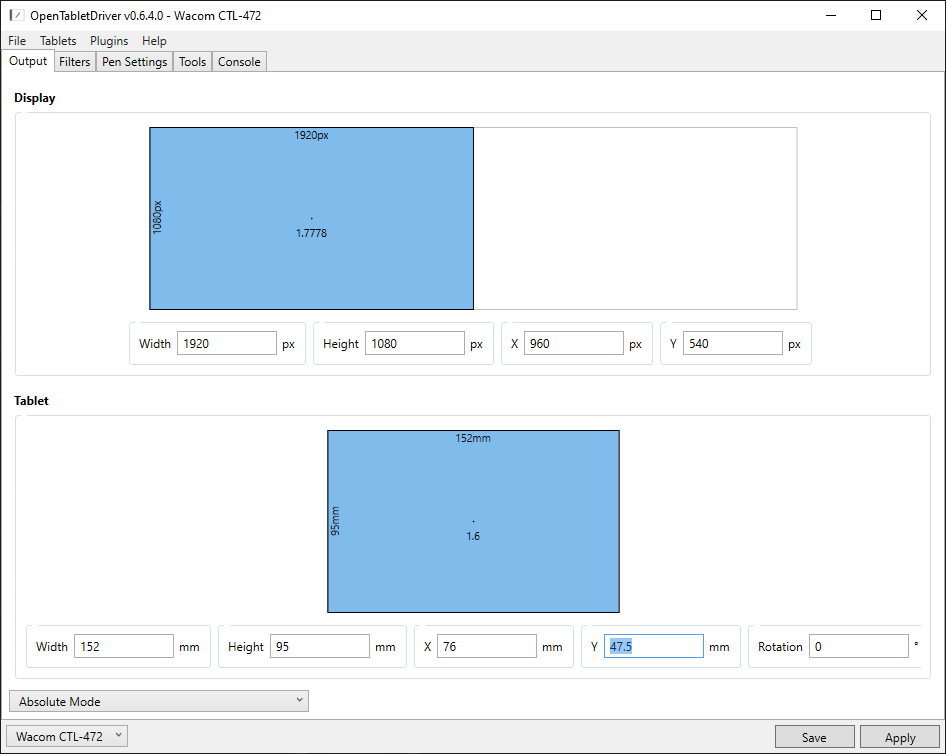Open the Help menu

tap(154, 41)
